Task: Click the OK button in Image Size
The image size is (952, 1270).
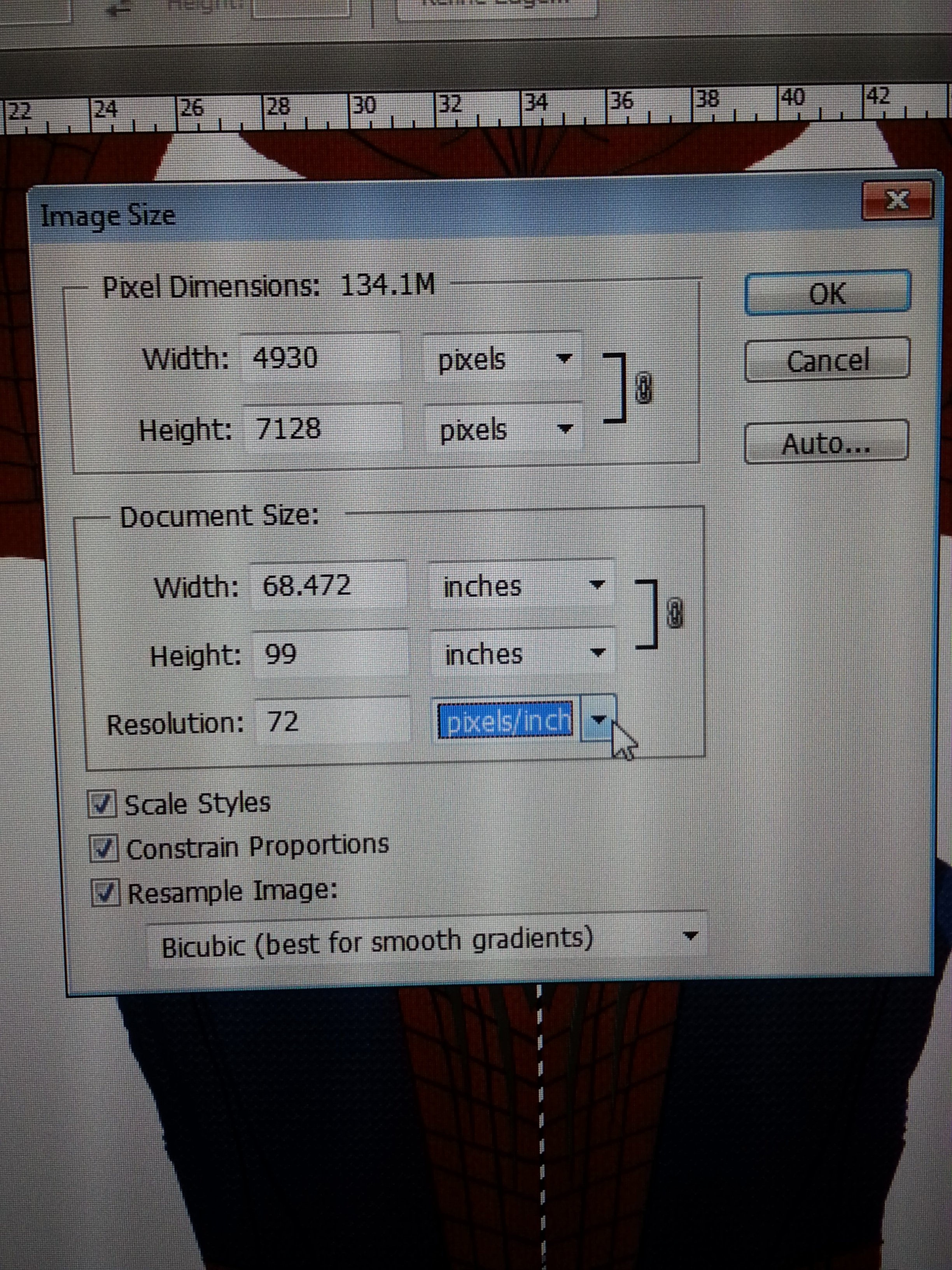Action: point(827,293)
